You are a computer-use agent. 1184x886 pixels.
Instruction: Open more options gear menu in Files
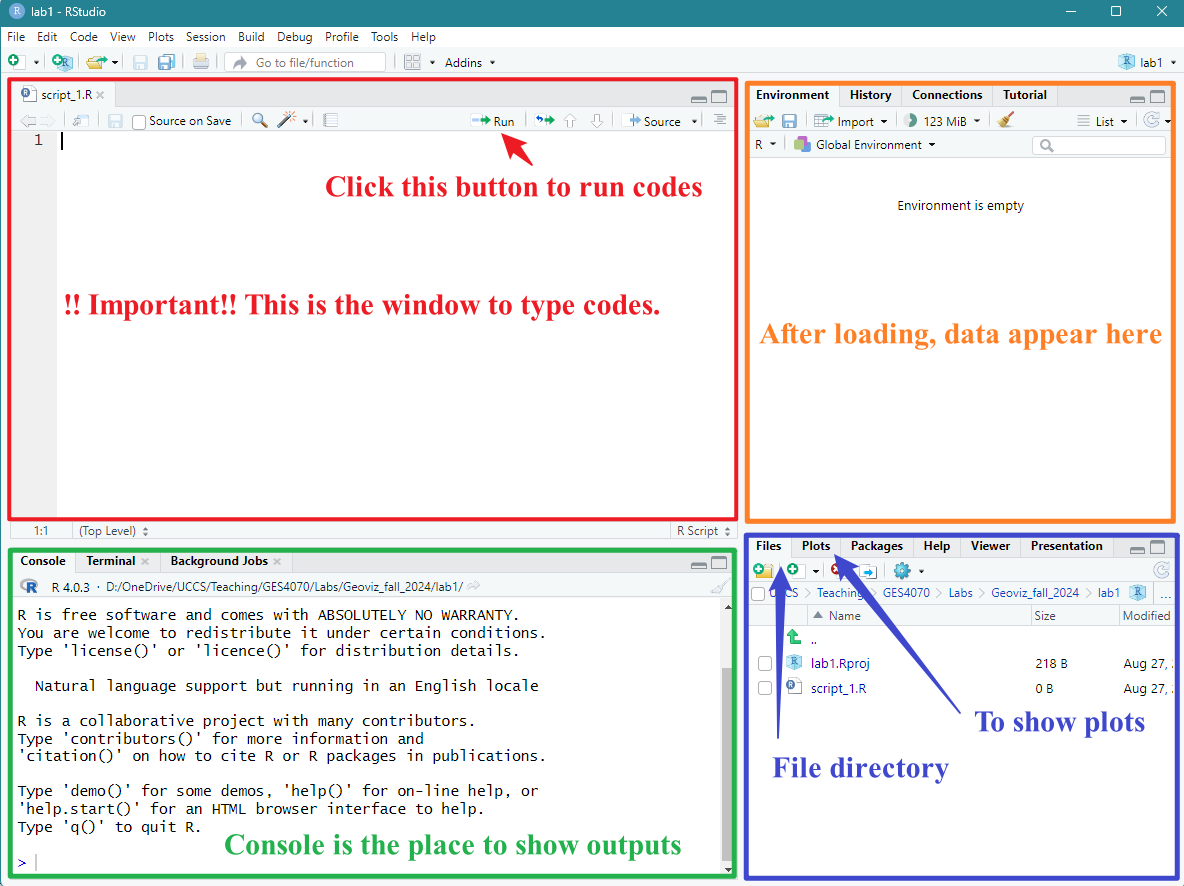(908, 571)
